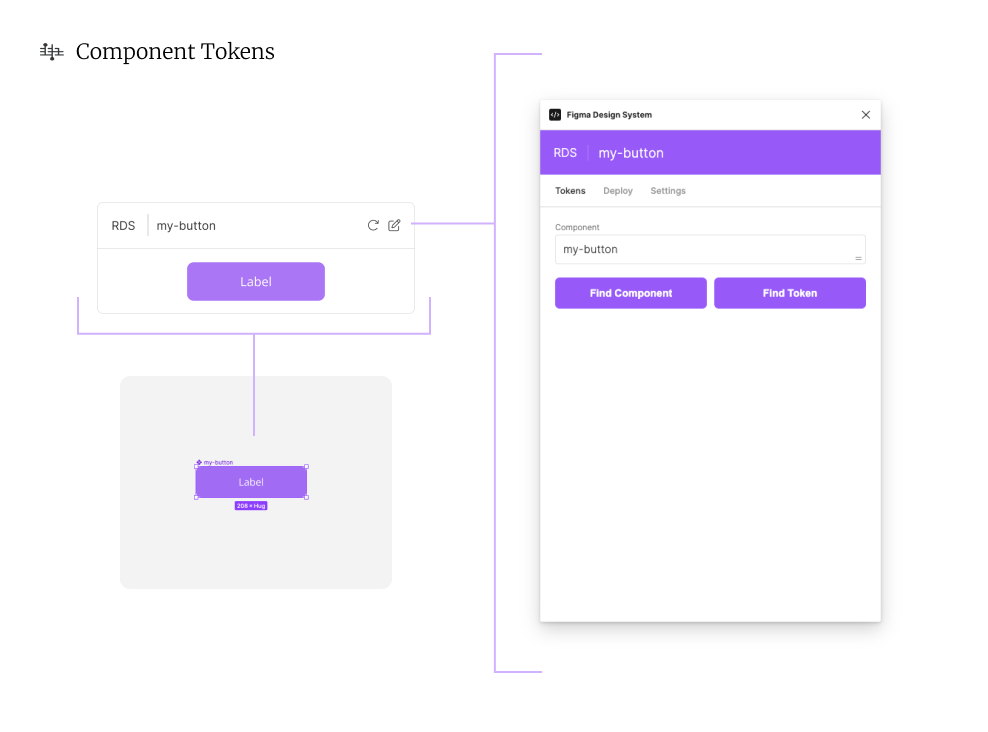Click the Find Component button
This screenshot has width=988, height=732.
(x=631, y=293)
